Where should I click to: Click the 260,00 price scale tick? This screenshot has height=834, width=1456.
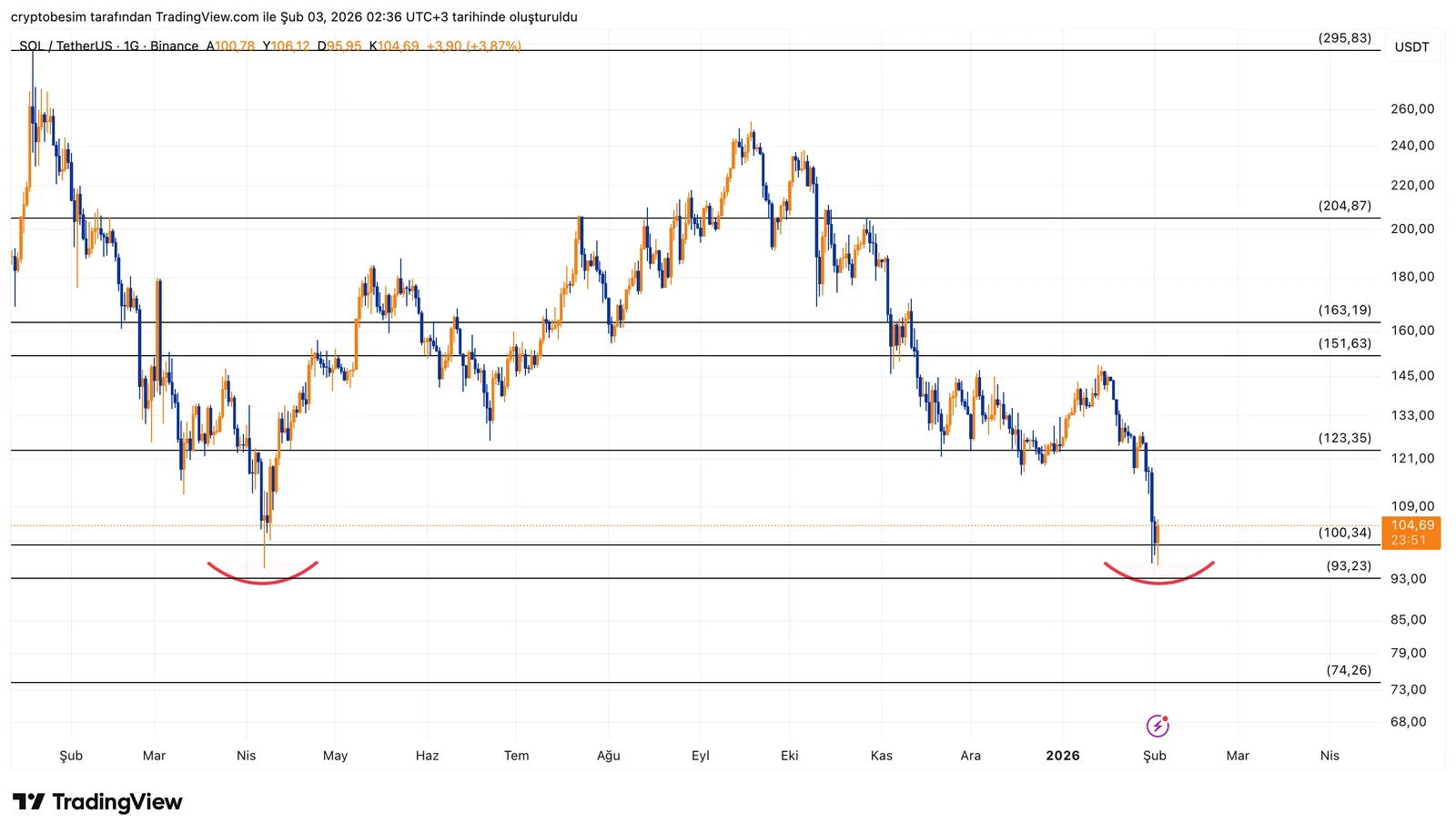[x=1412, y=109]
